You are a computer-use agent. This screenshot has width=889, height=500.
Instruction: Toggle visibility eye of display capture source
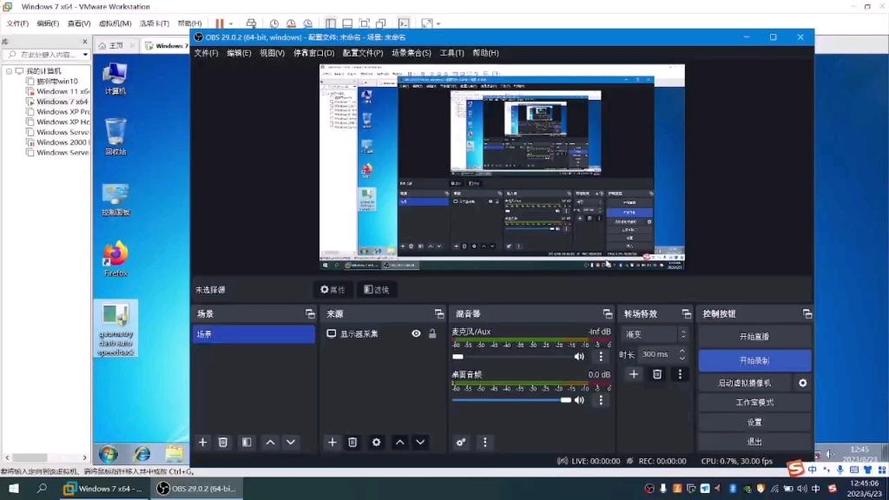416,334
